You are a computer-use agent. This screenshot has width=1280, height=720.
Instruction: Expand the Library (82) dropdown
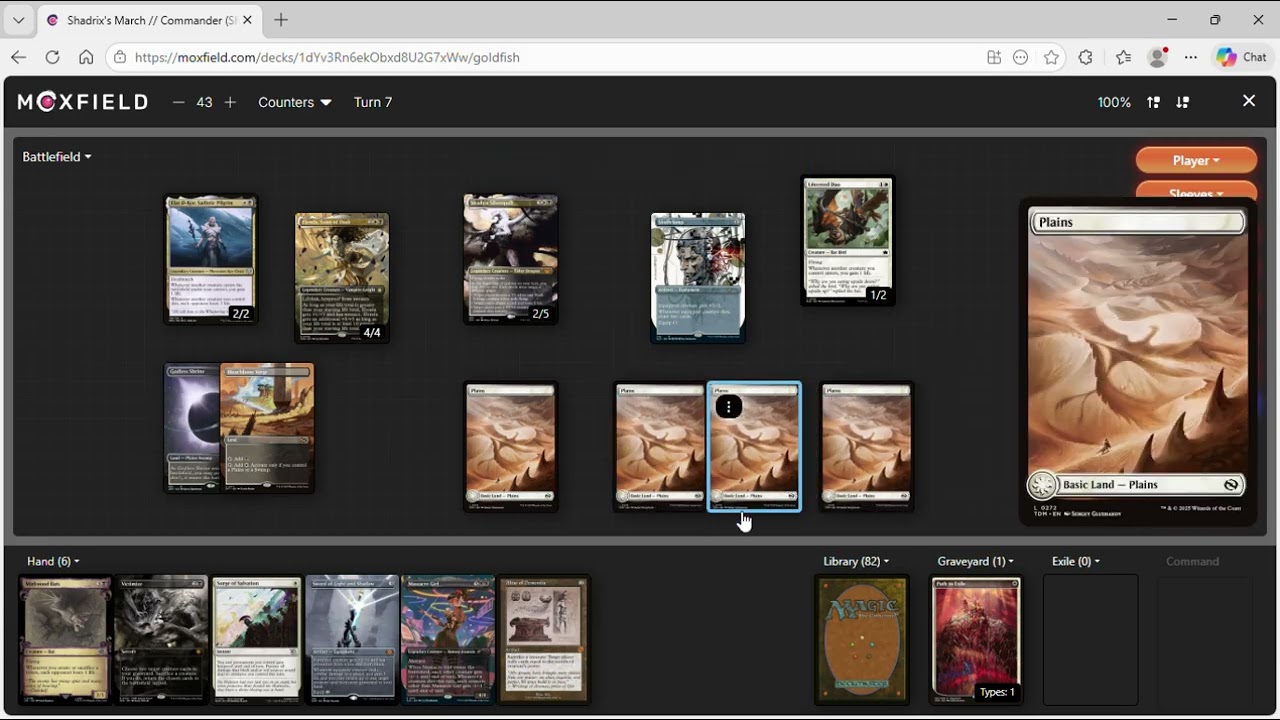(856, 562)
